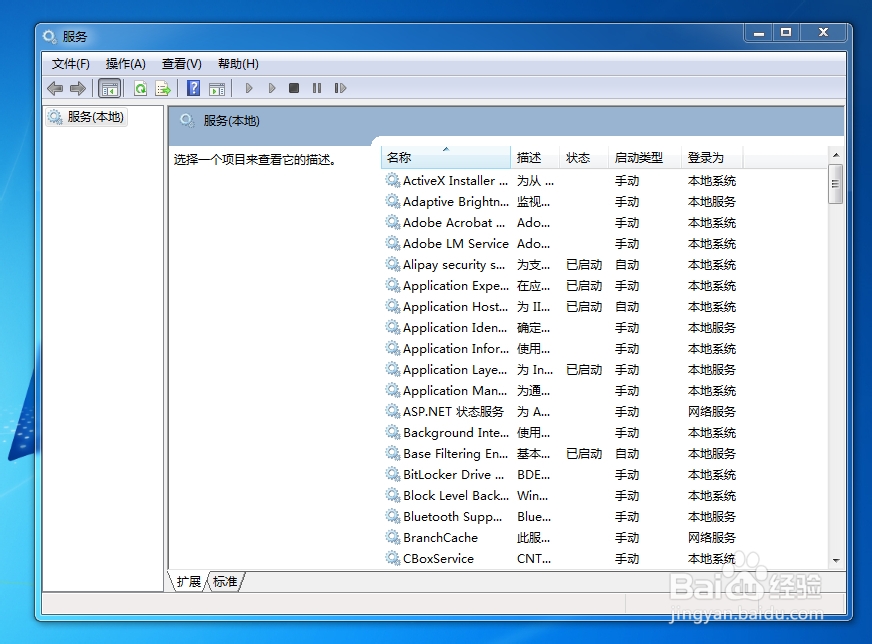
Task: Click the Export List toolbar icon
Action: 163,88
